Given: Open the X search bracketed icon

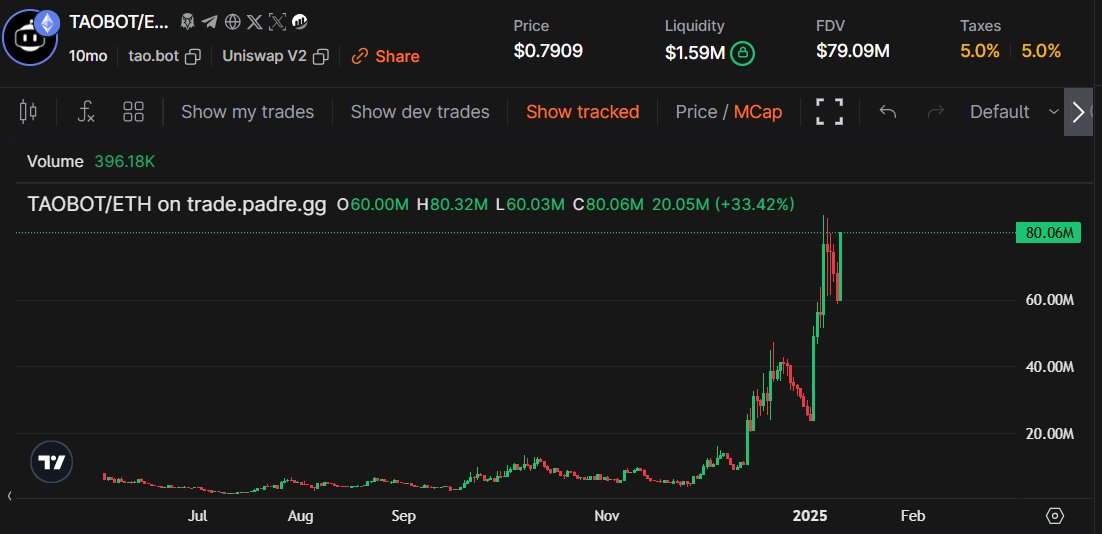Looking at the screenshot, I should [x=278, y=22].
